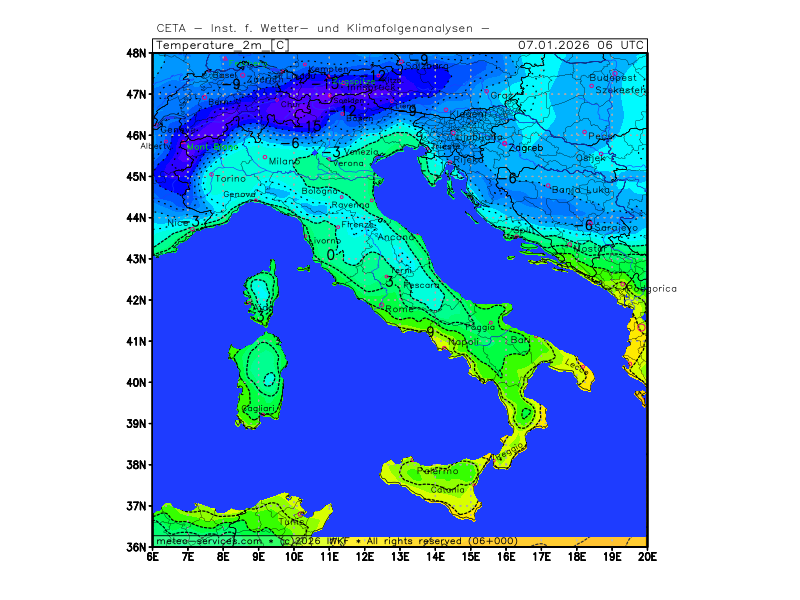Viewport: 800px width, 600px height.
Task: Select the Firenze city label
Action: [x=357, y=226]
